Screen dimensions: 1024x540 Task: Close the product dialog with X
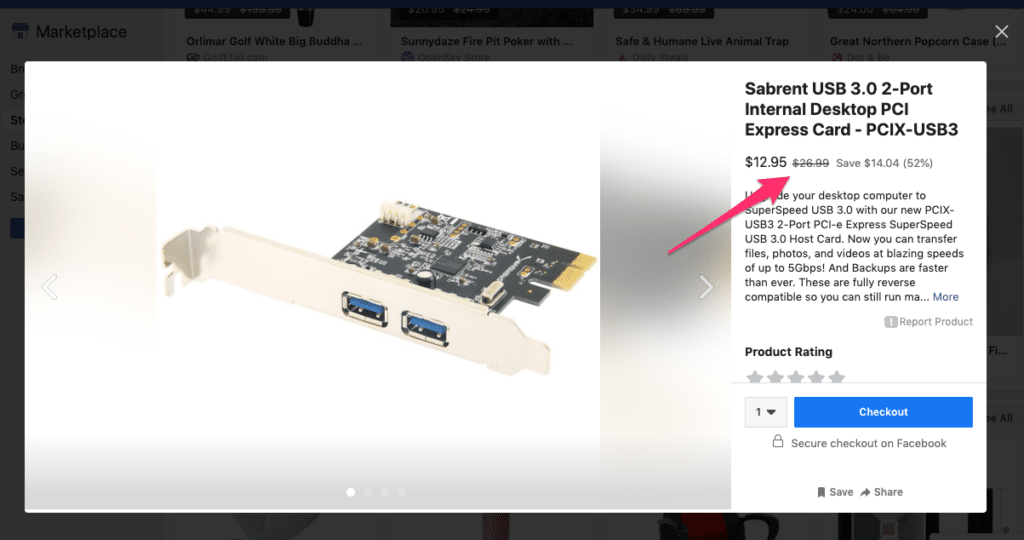click(1001, 33)
